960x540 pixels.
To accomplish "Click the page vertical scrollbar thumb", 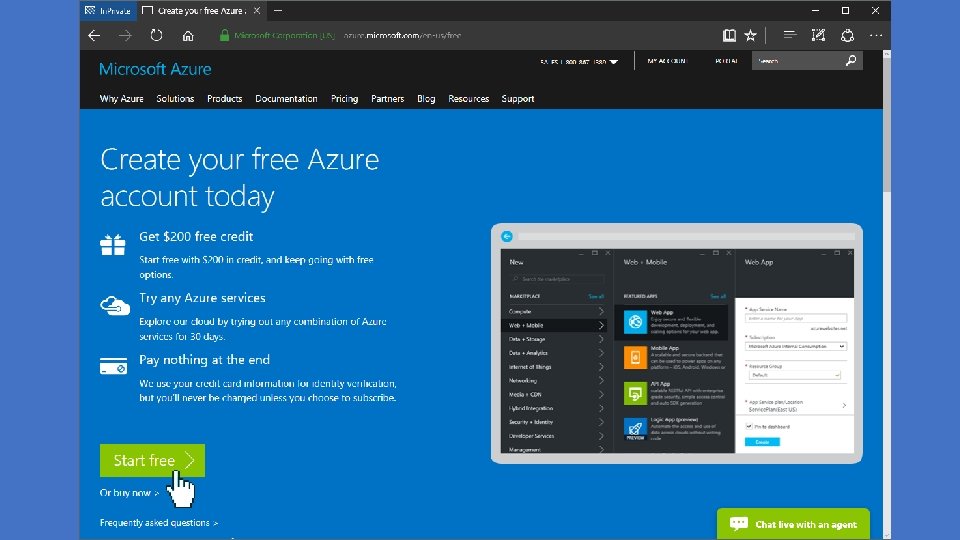I will (x=887, y=124).
